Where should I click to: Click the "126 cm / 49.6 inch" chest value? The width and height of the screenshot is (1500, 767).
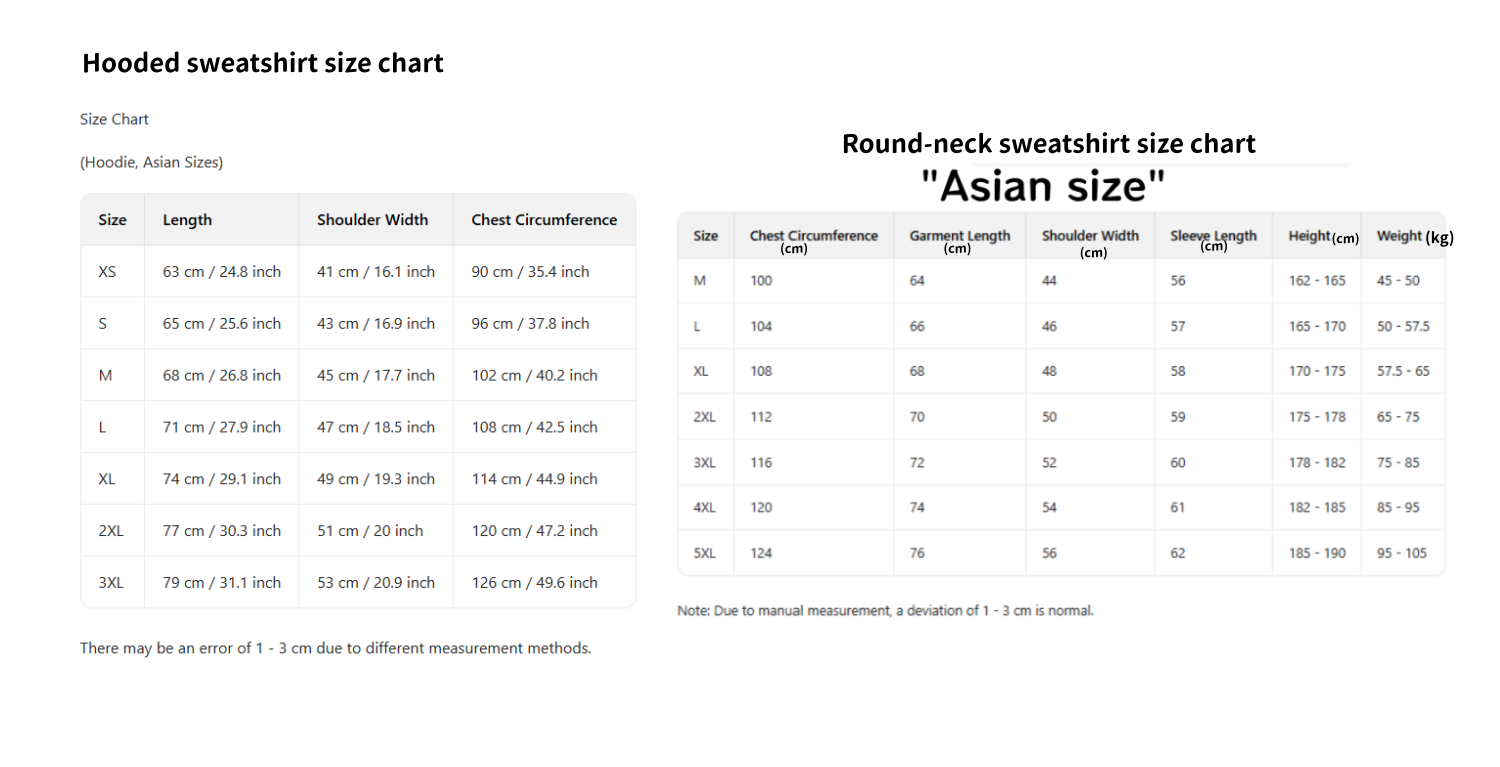coord(534,583)
